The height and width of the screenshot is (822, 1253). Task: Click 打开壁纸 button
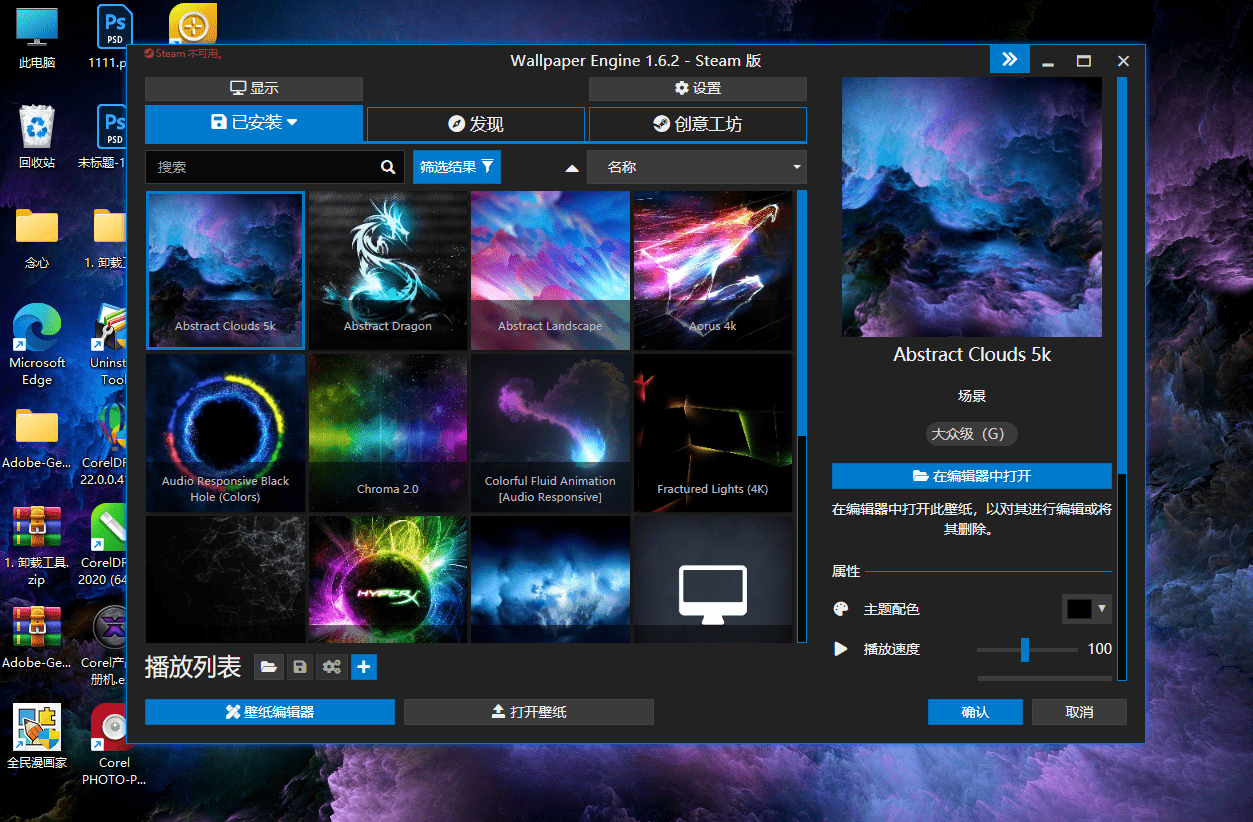(529, 712)
